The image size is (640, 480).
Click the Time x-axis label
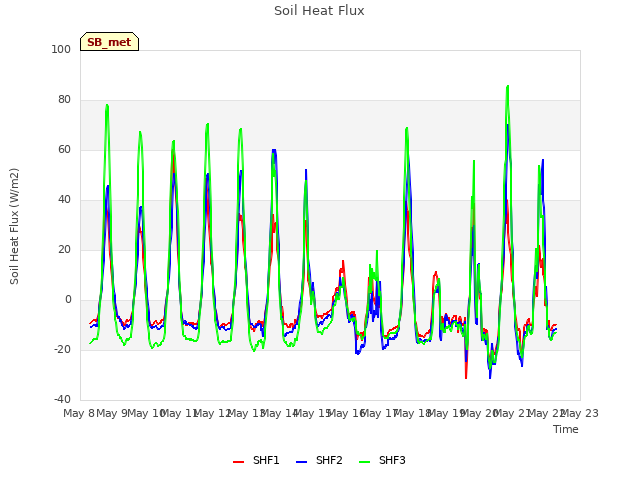point(566,429)
